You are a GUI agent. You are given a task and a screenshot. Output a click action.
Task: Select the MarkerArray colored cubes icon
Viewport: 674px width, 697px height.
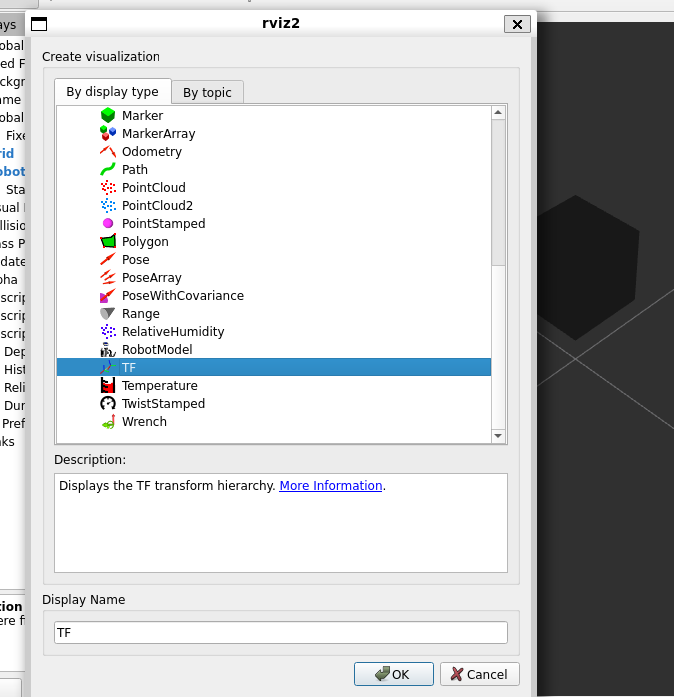[108, 133]
